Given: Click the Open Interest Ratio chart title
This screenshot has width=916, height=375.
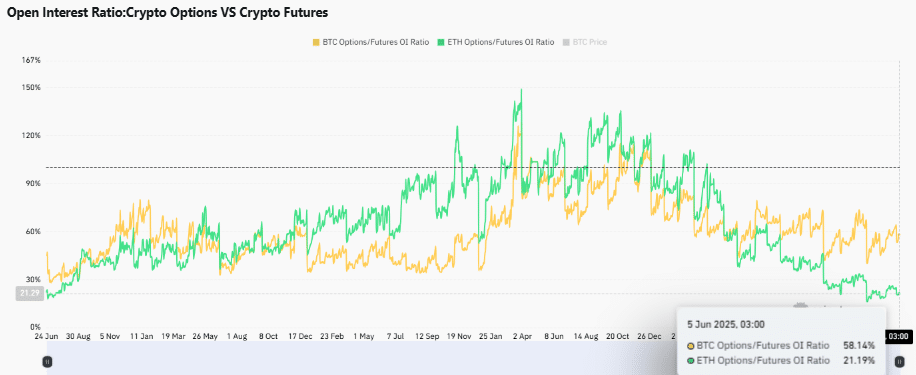Looking at the screenshot, I should pyautogui.click(x=167, y=12).
